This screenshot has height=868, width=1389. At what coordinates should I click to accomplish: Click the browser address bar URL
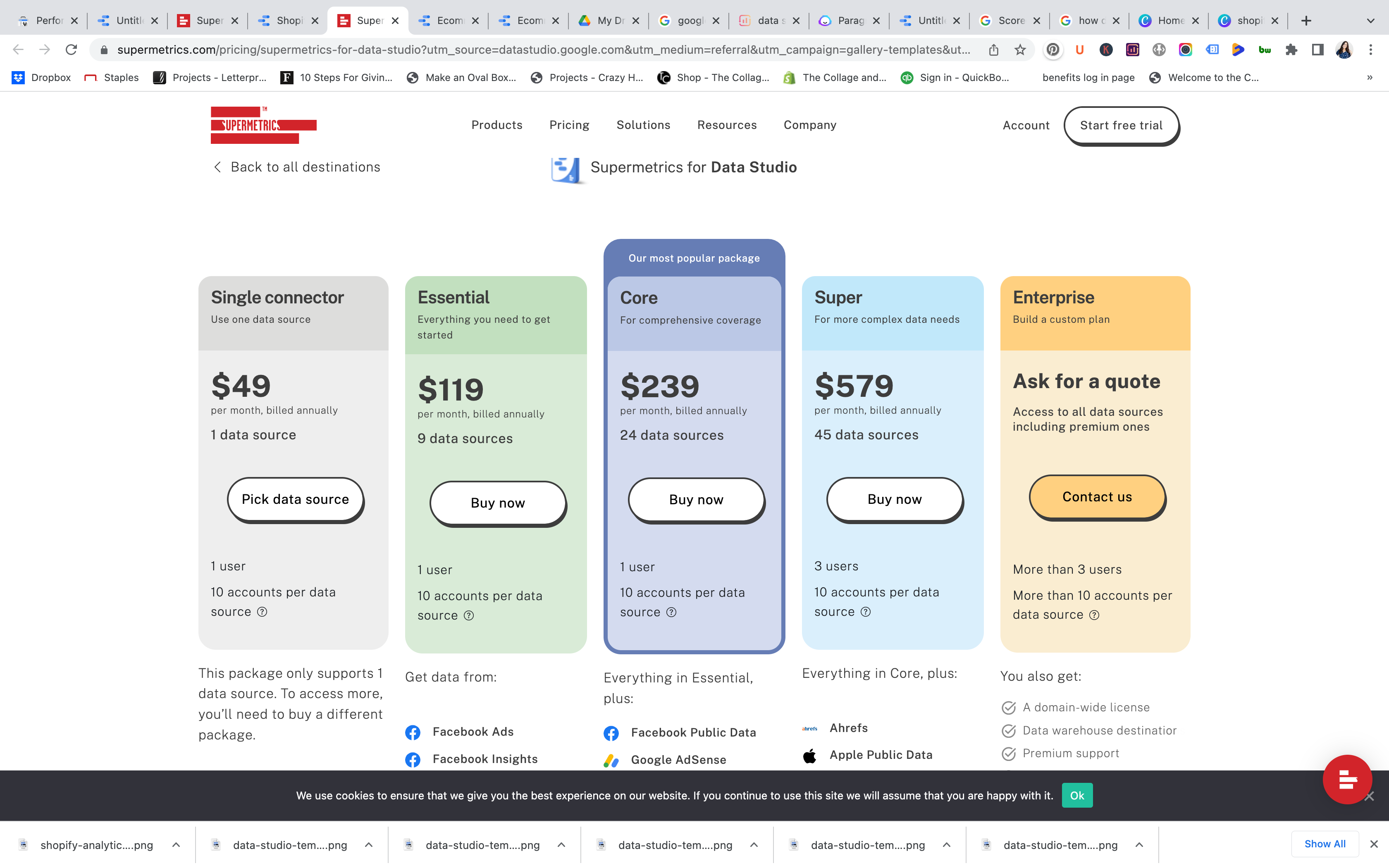pos(544,50)
